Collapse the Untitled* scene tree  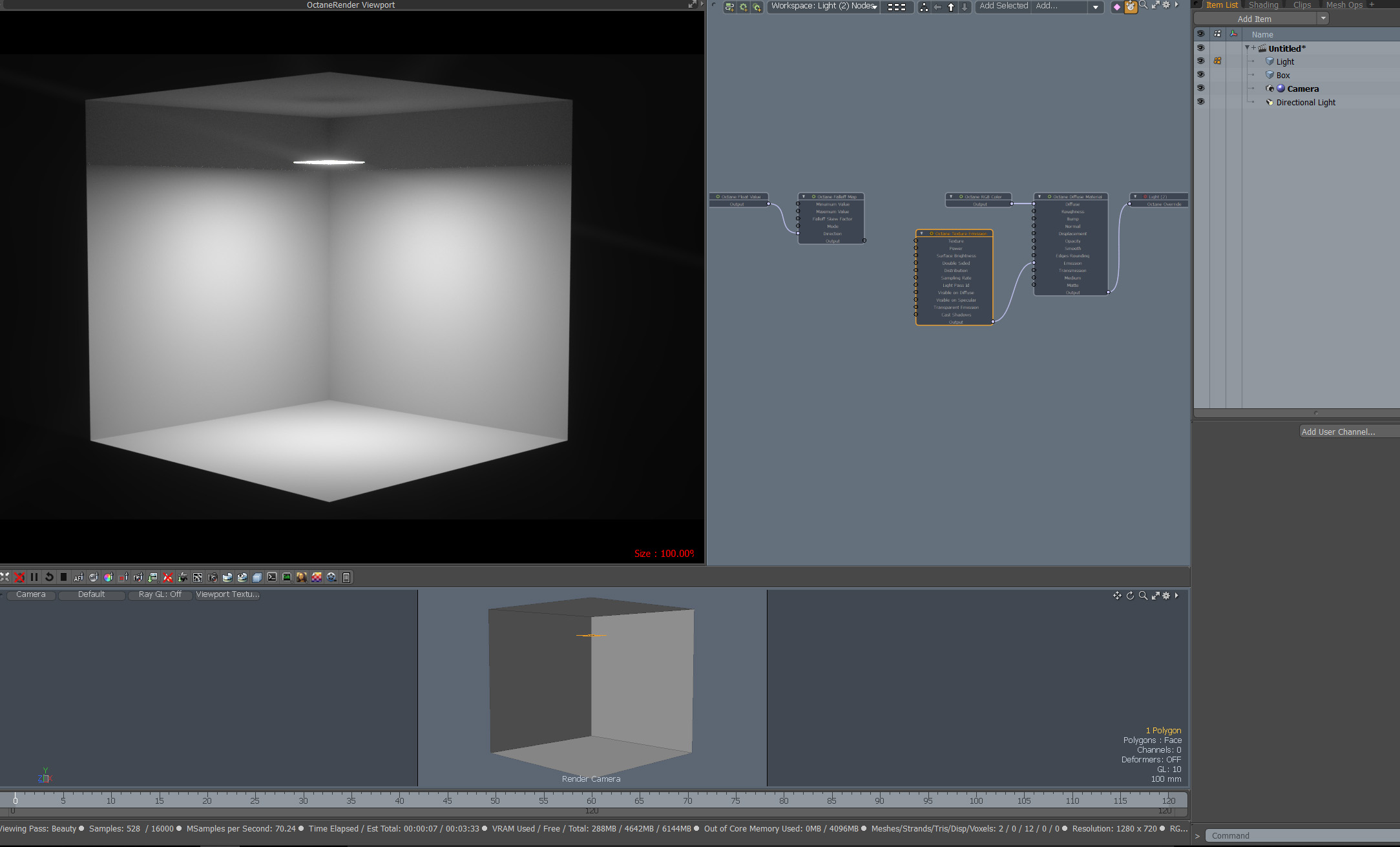1247,48
